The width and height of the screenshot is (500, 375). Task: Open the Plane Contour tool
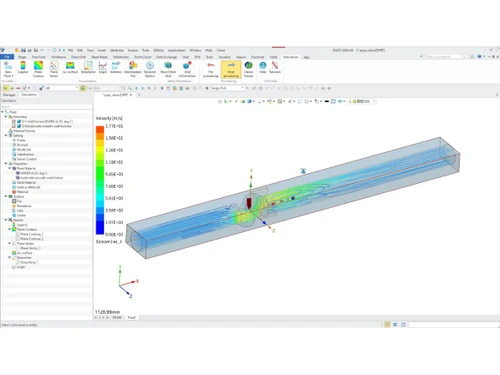click(38, 69)
